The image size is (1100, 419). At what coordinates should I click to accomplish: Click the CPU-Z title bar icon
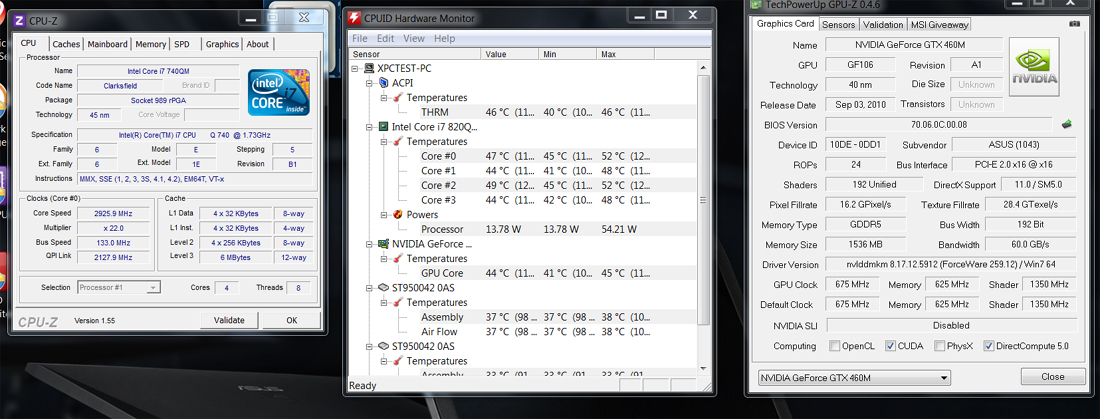(20, 20)
